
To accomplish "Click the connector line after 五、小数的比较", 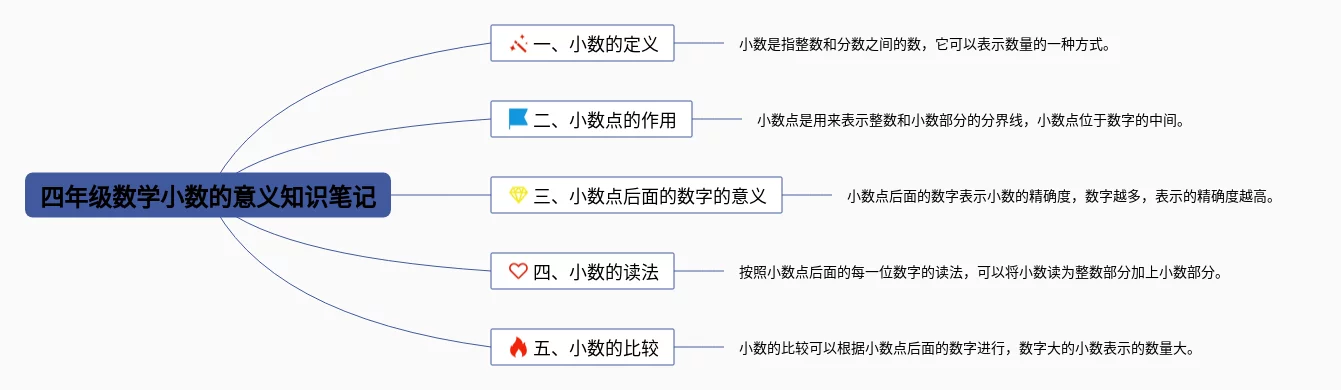I will 699,347.
